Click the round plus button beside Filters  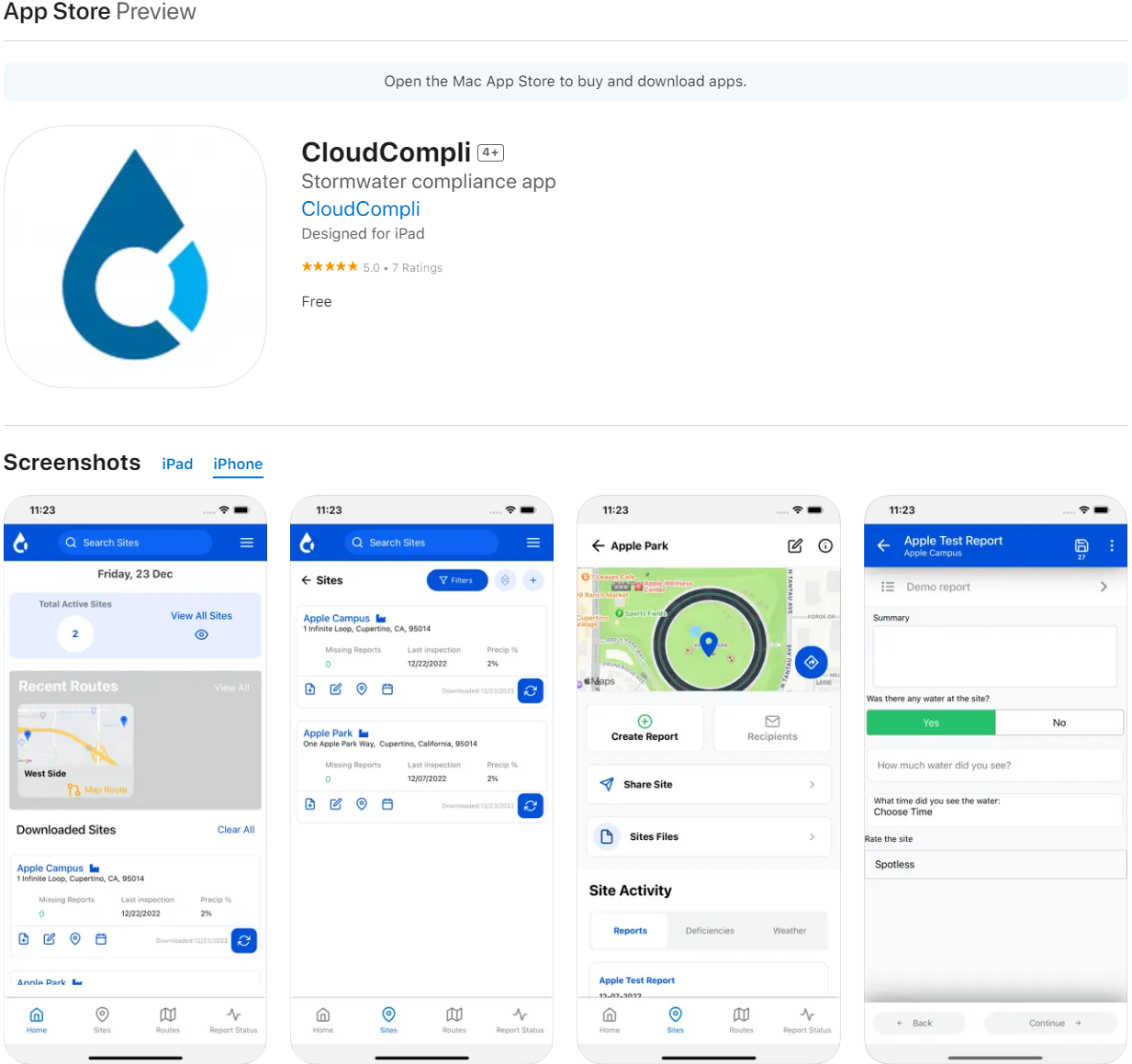tap(533, 580)
